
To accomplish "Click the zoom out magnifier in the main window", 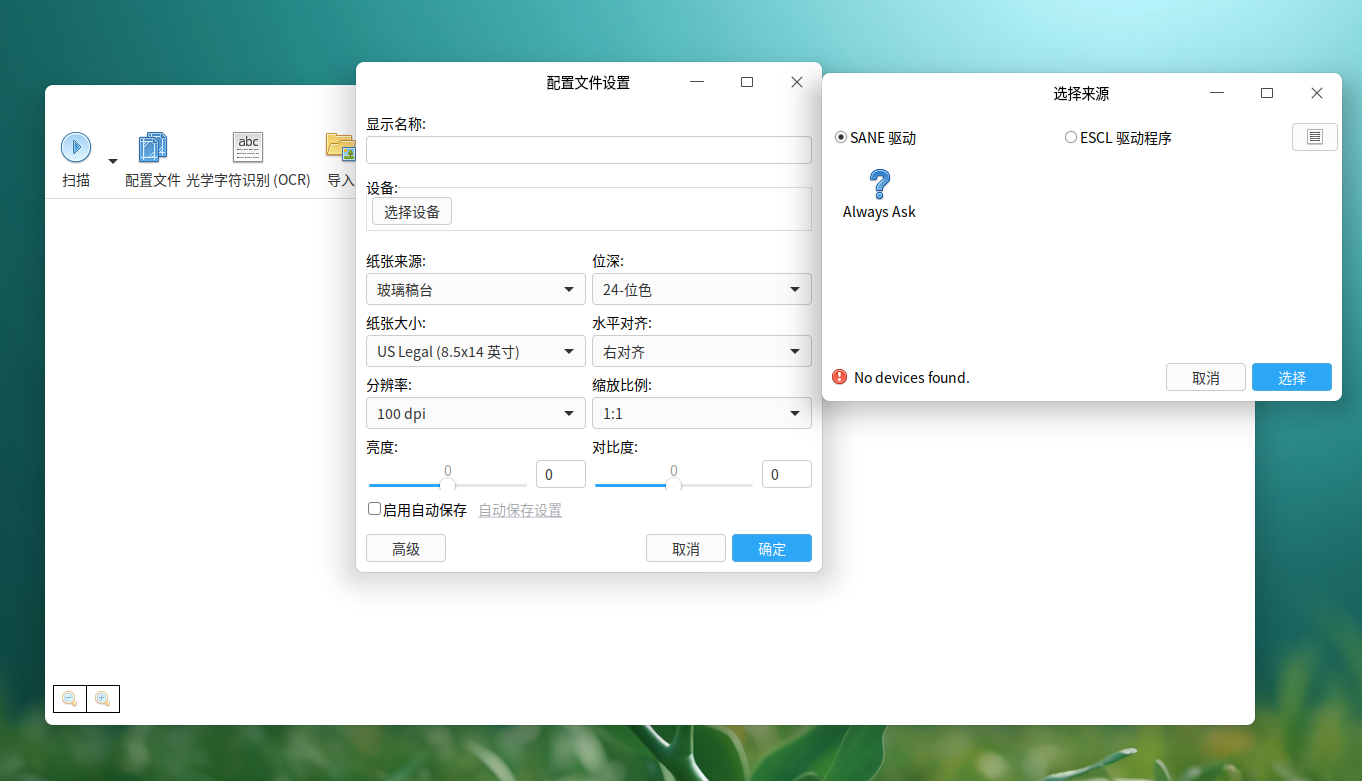I will pyautogui.click(x=70, y=699).
